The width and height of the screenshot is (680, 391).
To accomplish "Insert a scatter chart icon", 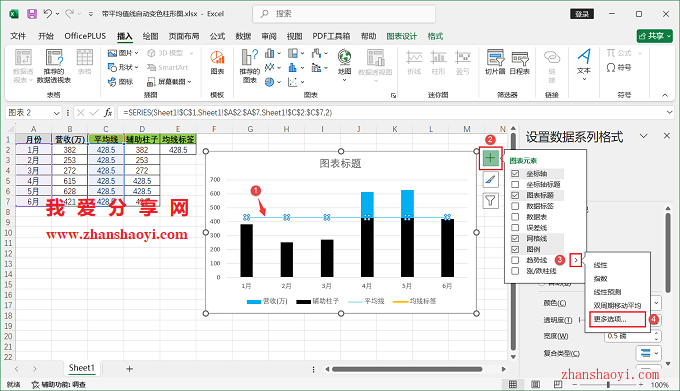I will (x=293, y=81).
